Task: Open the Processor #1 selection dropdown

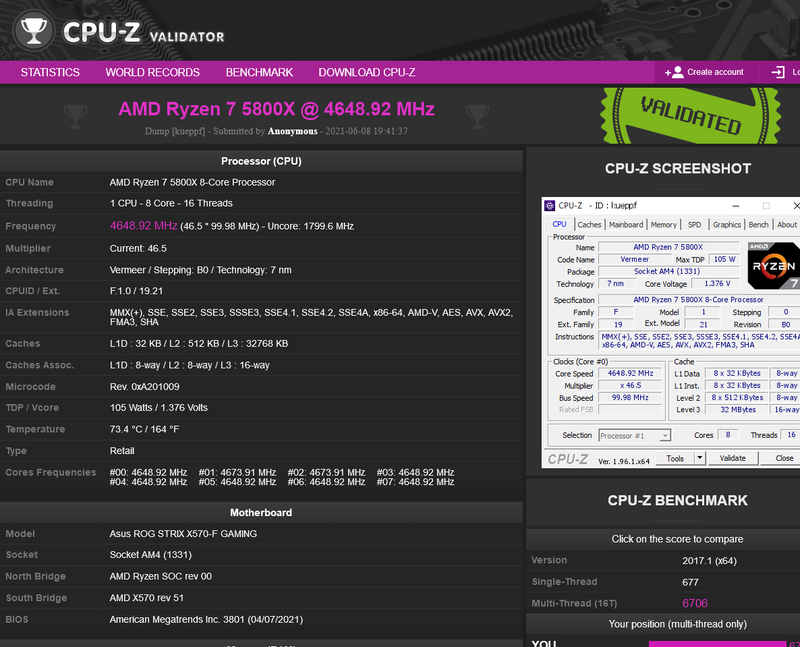Action: click(634, 436)
